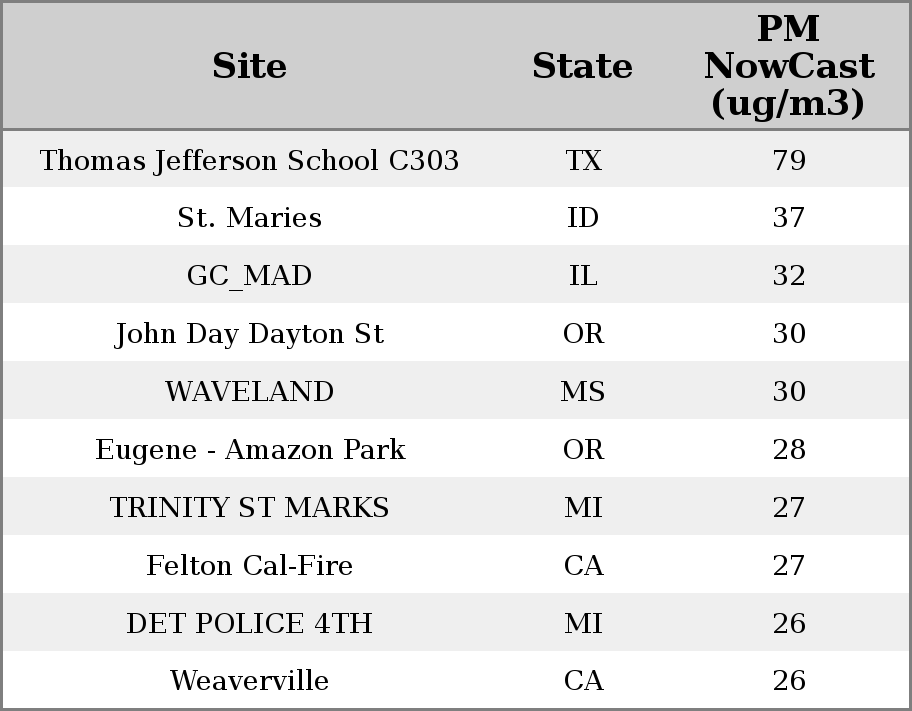This screenshot has height=711, width=912.
Task: Click the St. Maries site name
Action: pos(249,218)
